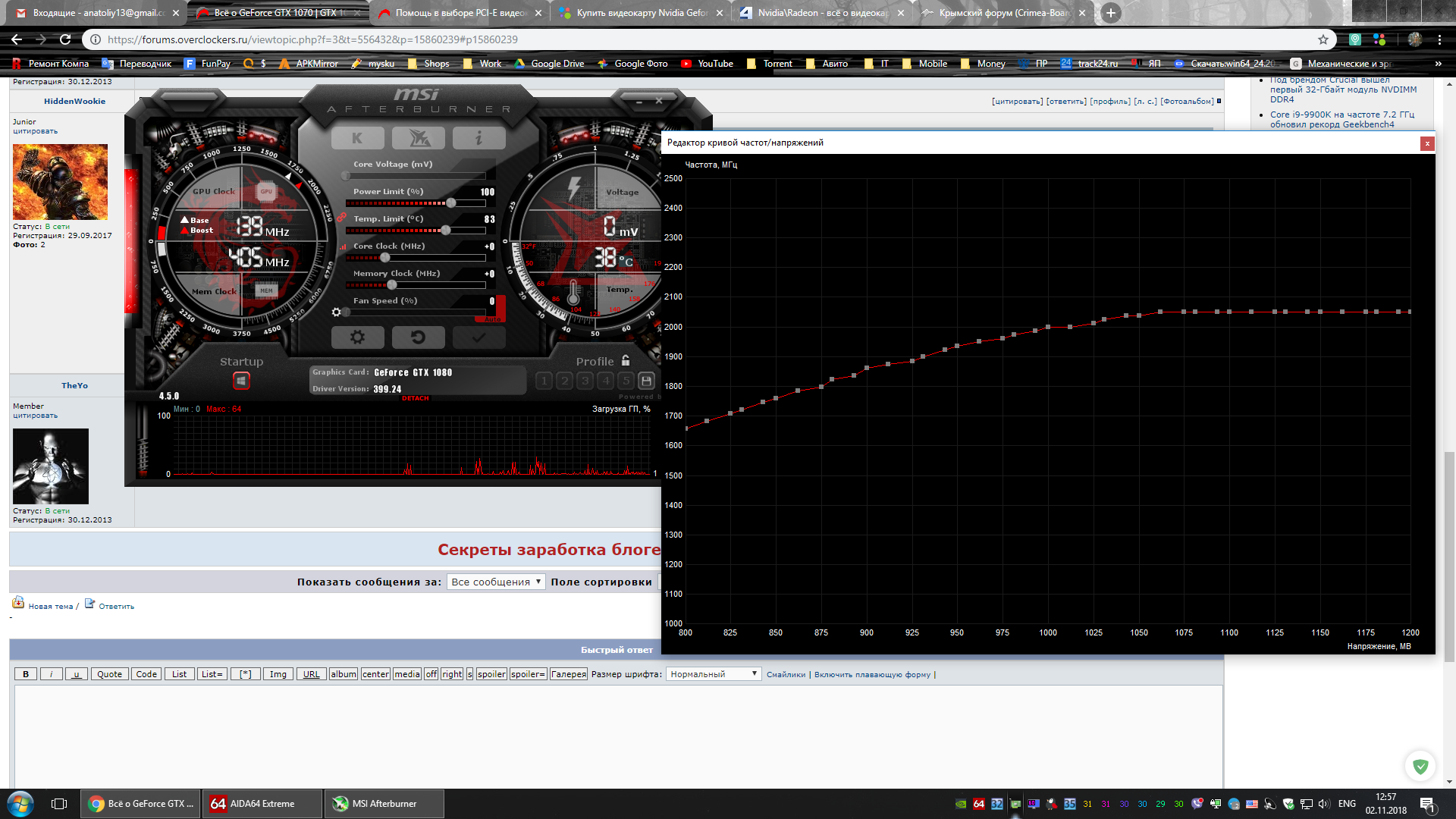Switch to the Gmail Входящие tab
Image resolution: width=1456 pixels, height=819 pixels.
click(97, 13)
